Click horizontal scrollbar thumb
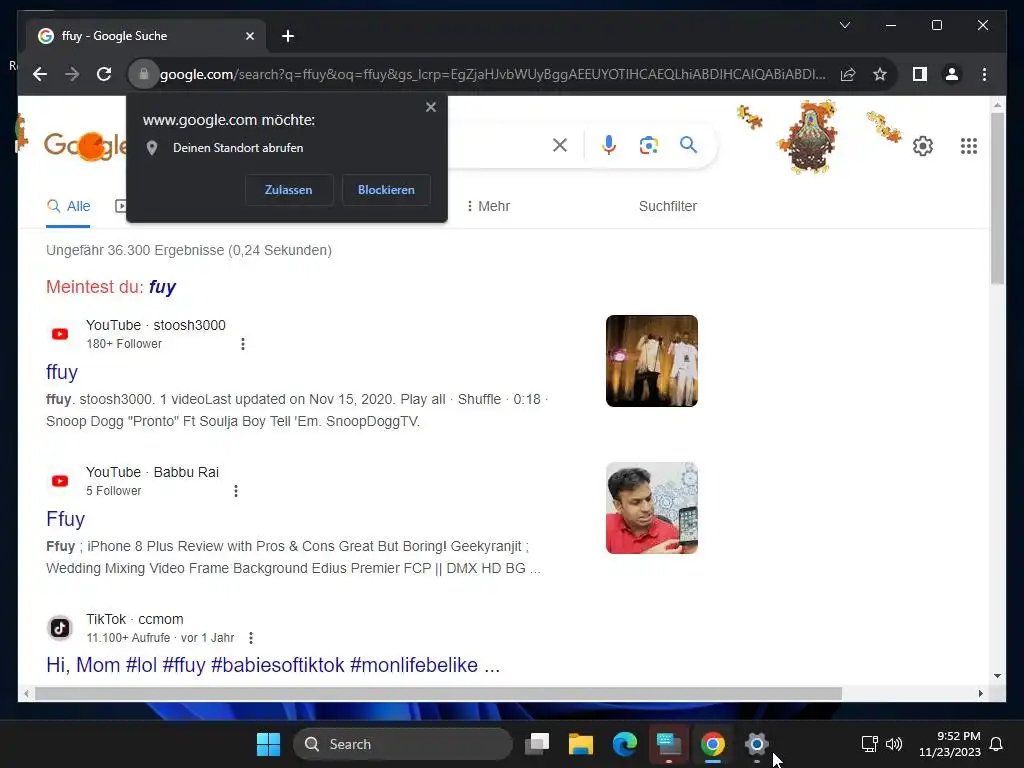1024x768 pixels. 438,694
